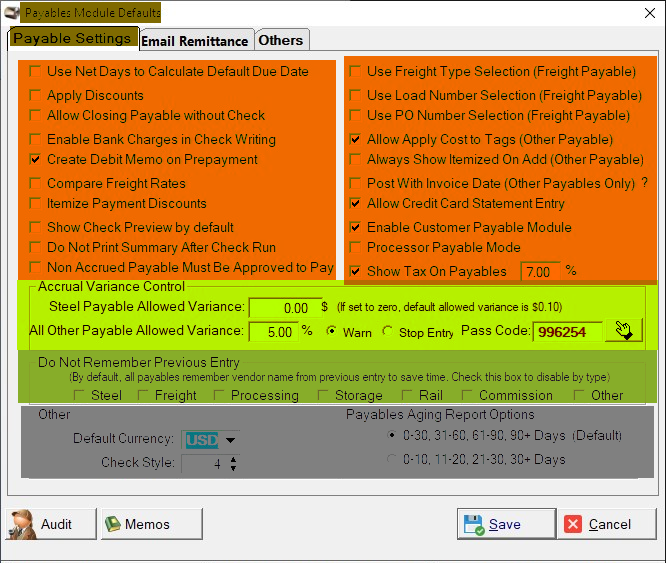The image size is (666, 563).
Task: Enable Bank Charges in Check Writing checkbox
Action: pyautogui.click(x=35, y=139)
